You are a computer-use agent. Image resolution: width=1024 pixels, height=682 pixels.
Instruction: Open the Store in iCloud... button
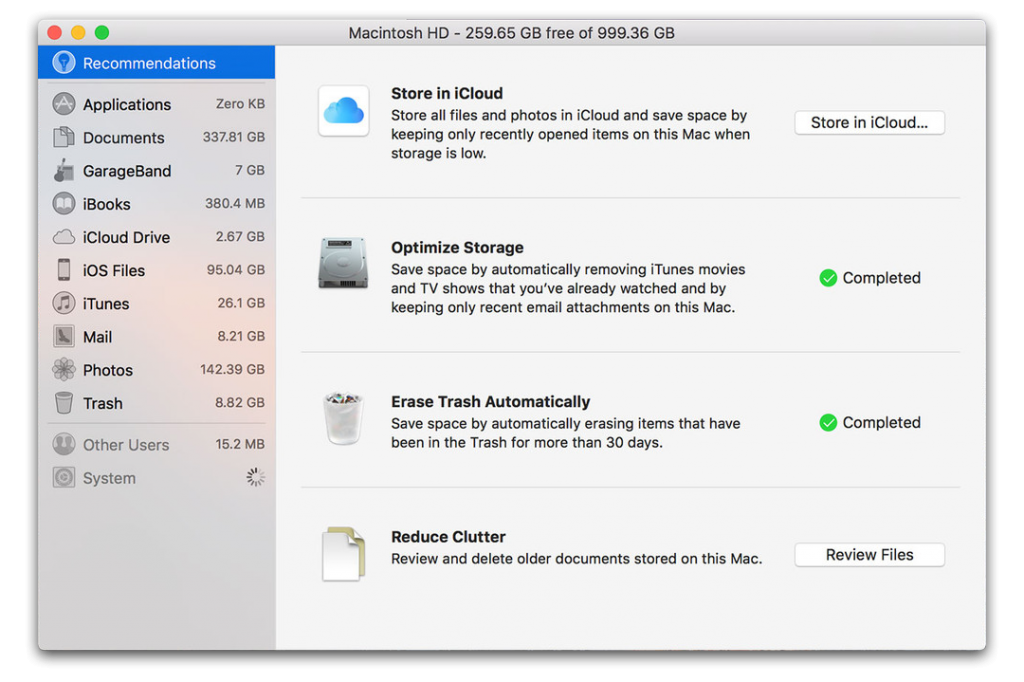(869, 123)
